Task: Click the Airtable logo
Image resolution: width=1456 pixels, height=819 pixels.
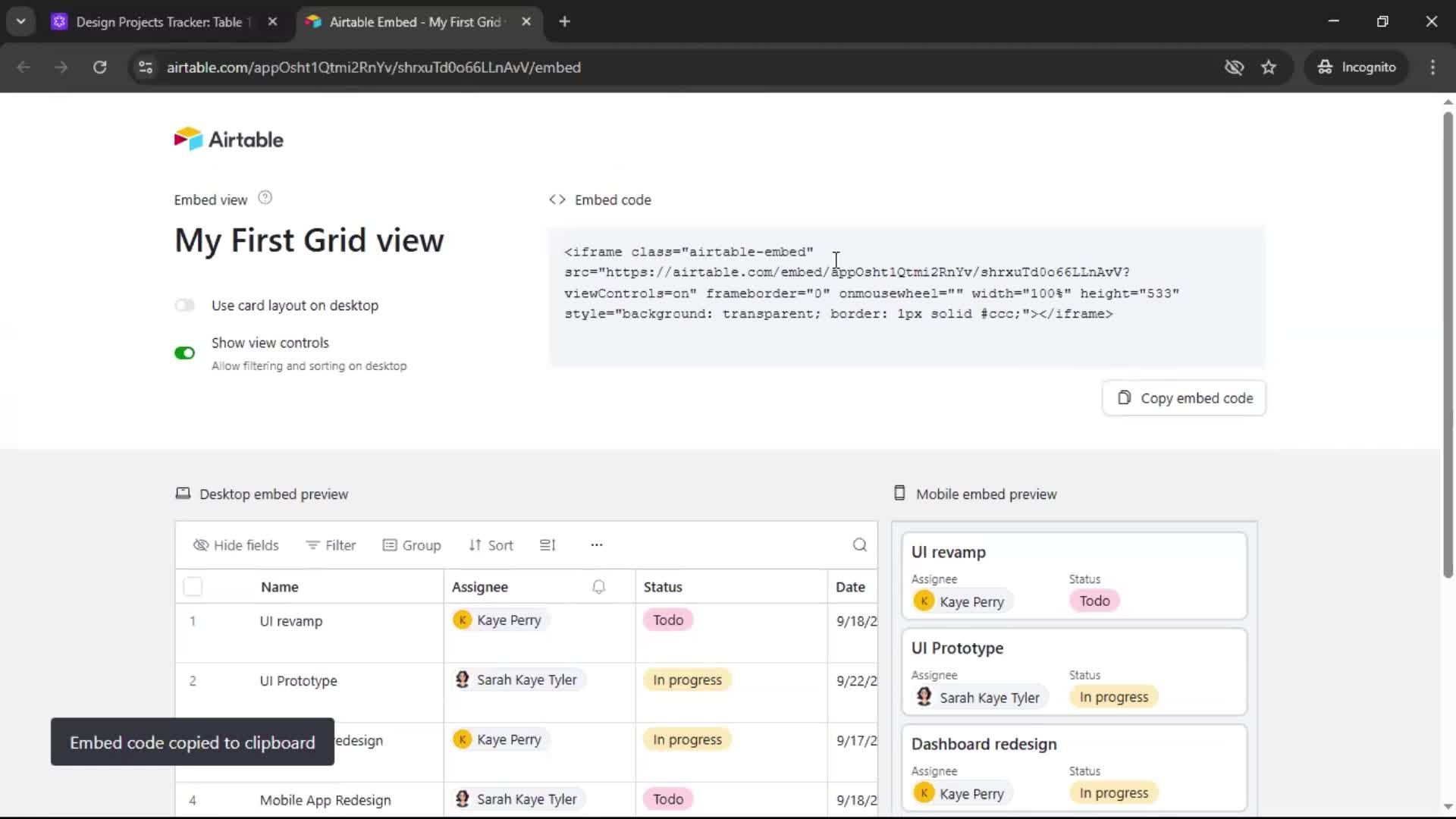Action: click(x=228, y=140)
